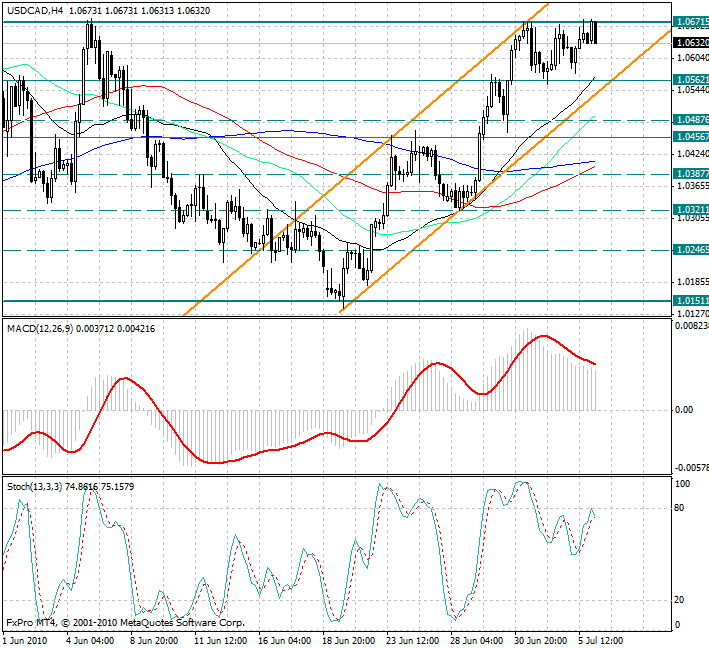Click the 4 Jun 04:00 time label
This screenshot has width=709, height=648.
(90, 641)
